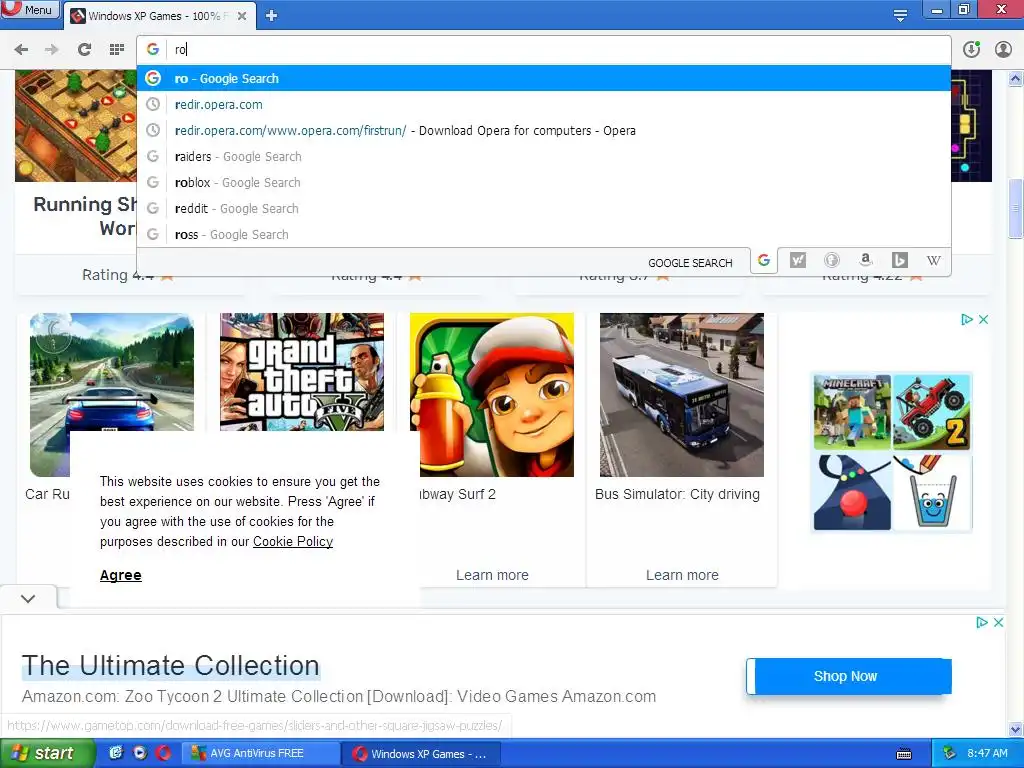Open the downloads icon in toolbar
Viewport: 1024px width, 768px height.
click(971, 49)
